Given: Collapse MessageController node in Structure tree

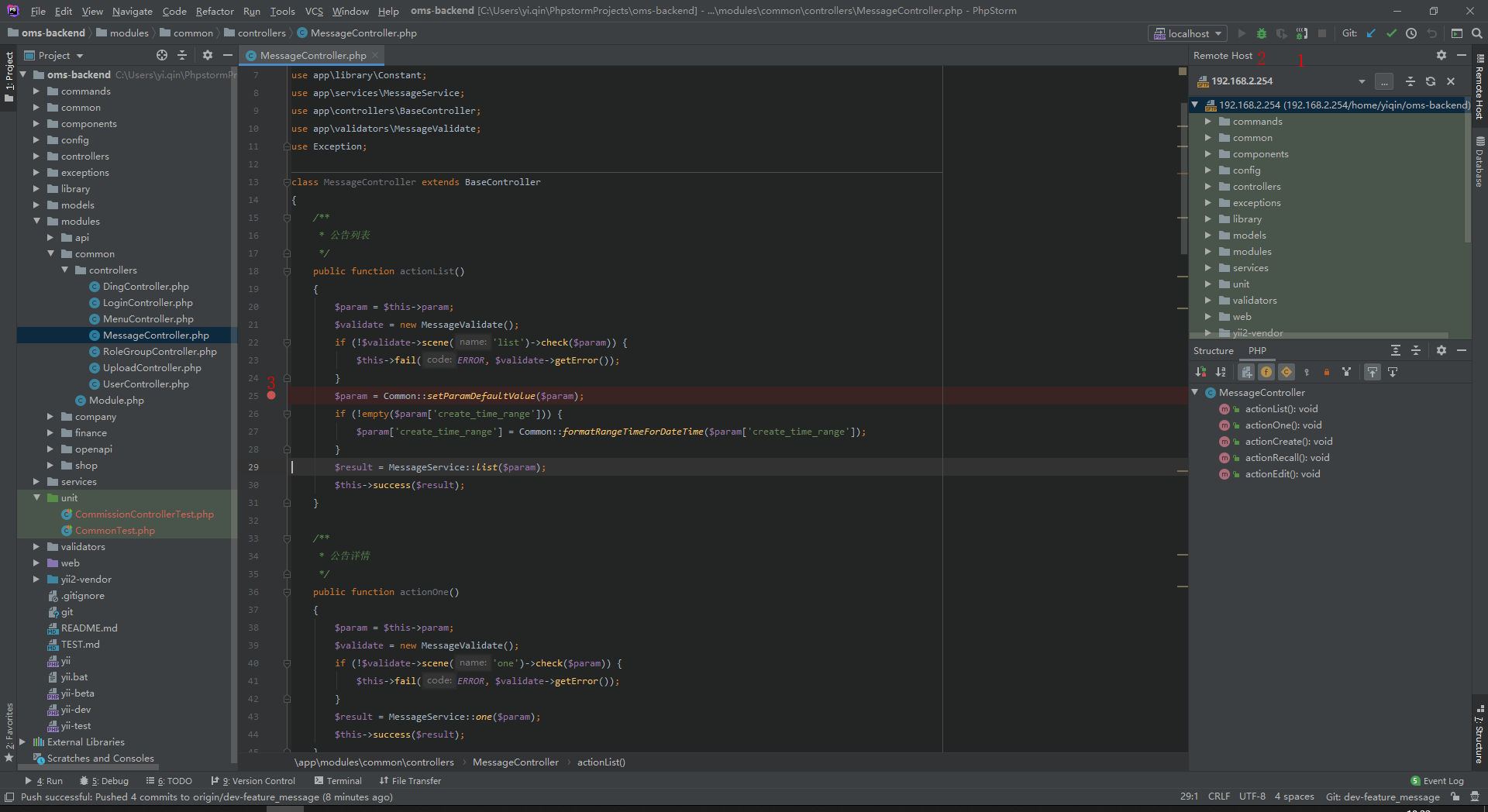Looking at the screenshot, I should [1195, 393].
